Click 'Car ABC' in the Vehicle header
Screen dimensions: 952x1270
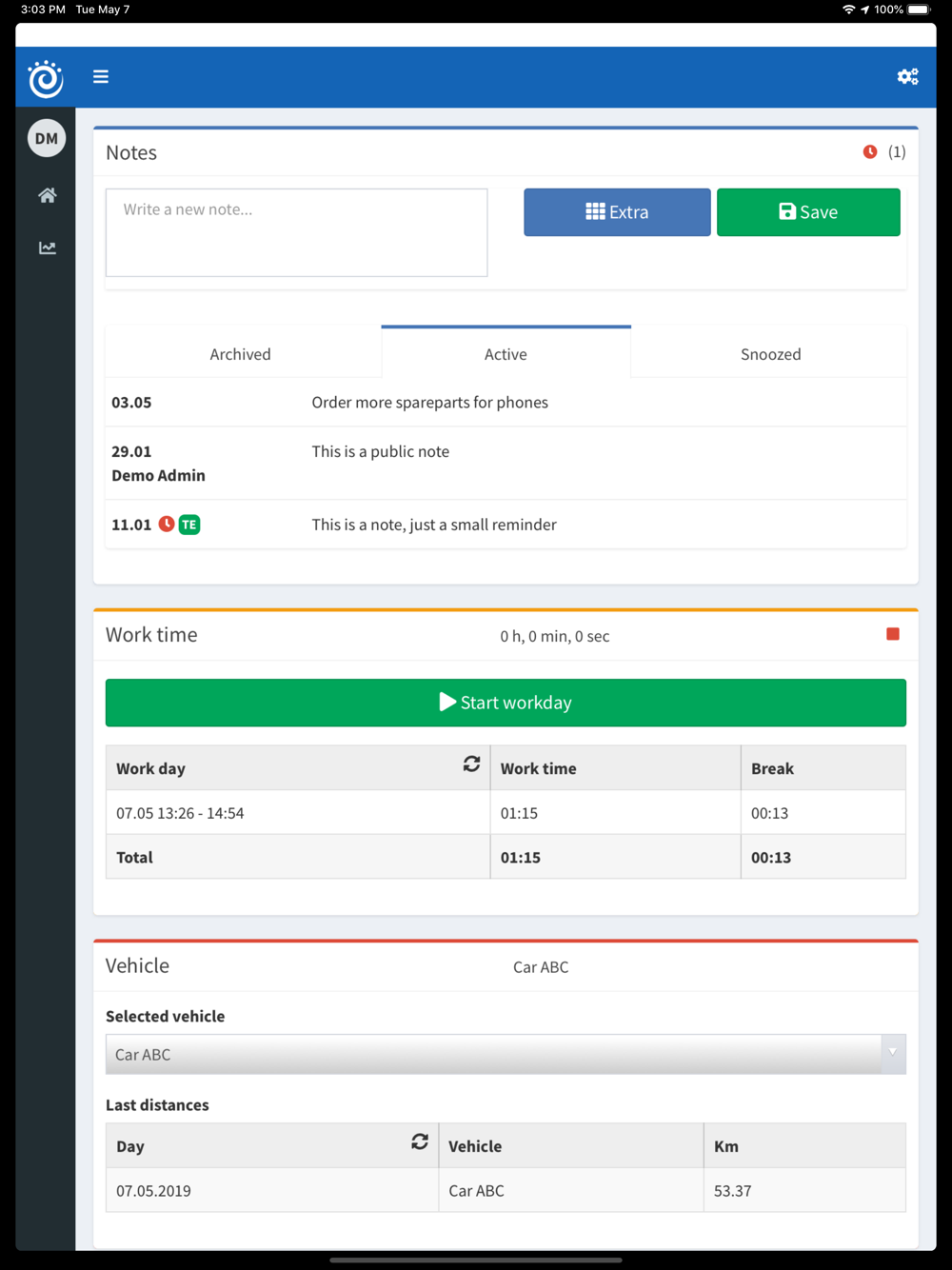541,967
